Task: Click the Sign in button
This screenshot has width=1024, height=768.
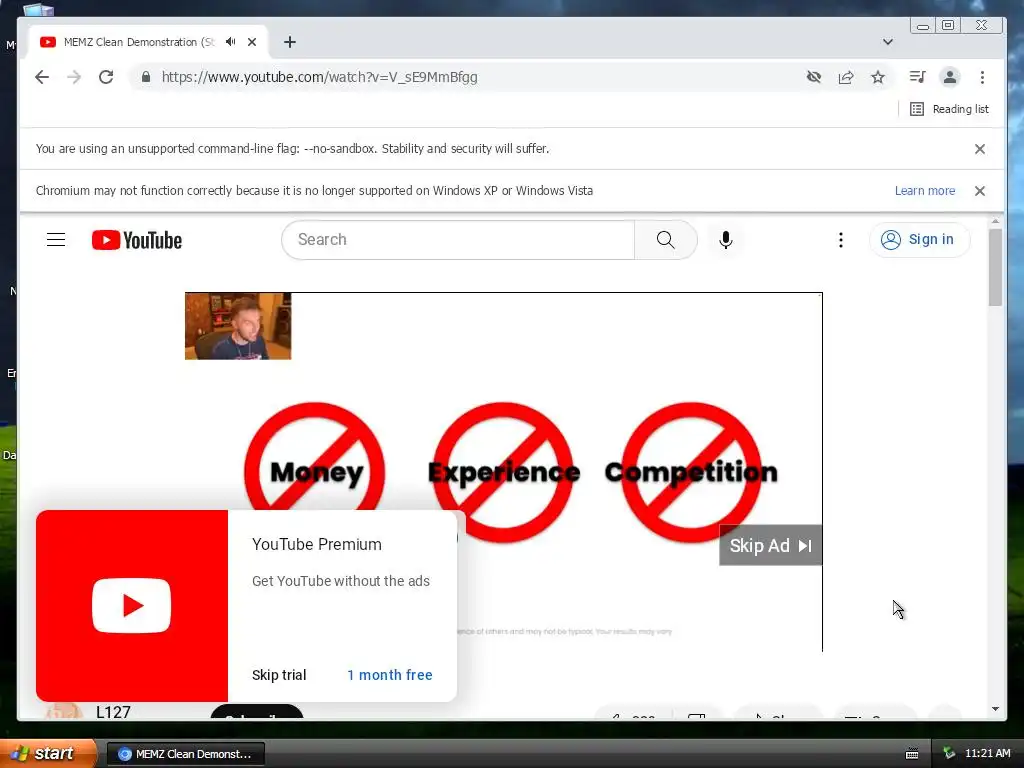Action: click(x=920, y=240)
